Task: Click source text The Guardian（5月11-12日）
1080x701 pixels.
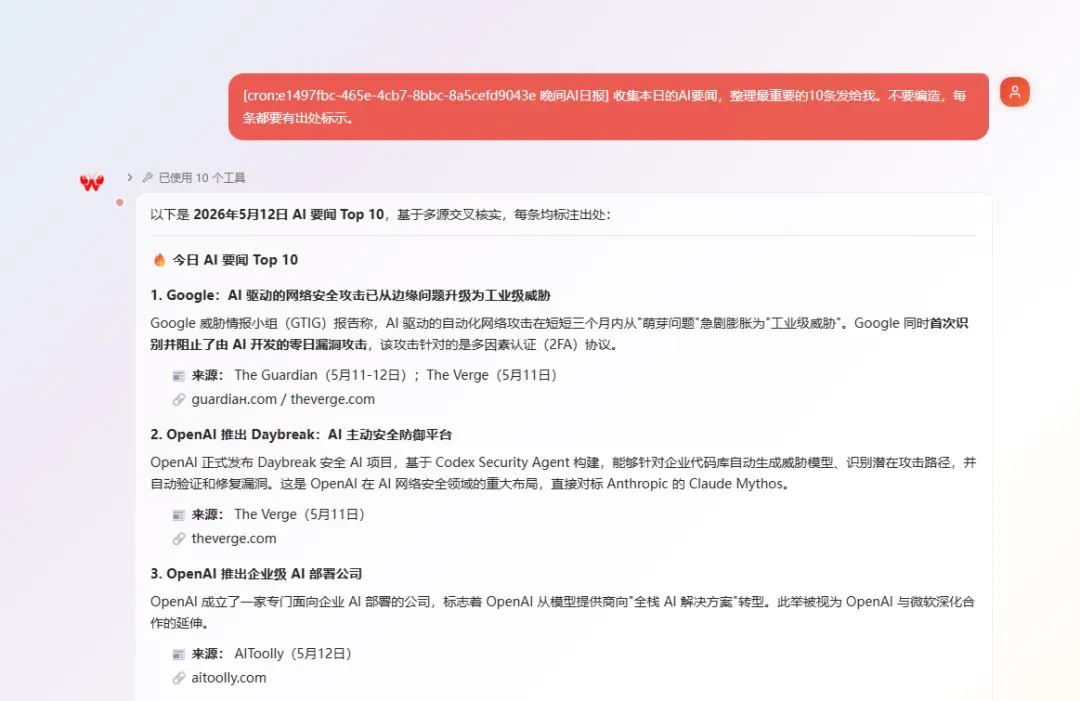Action: click(321, 375)
